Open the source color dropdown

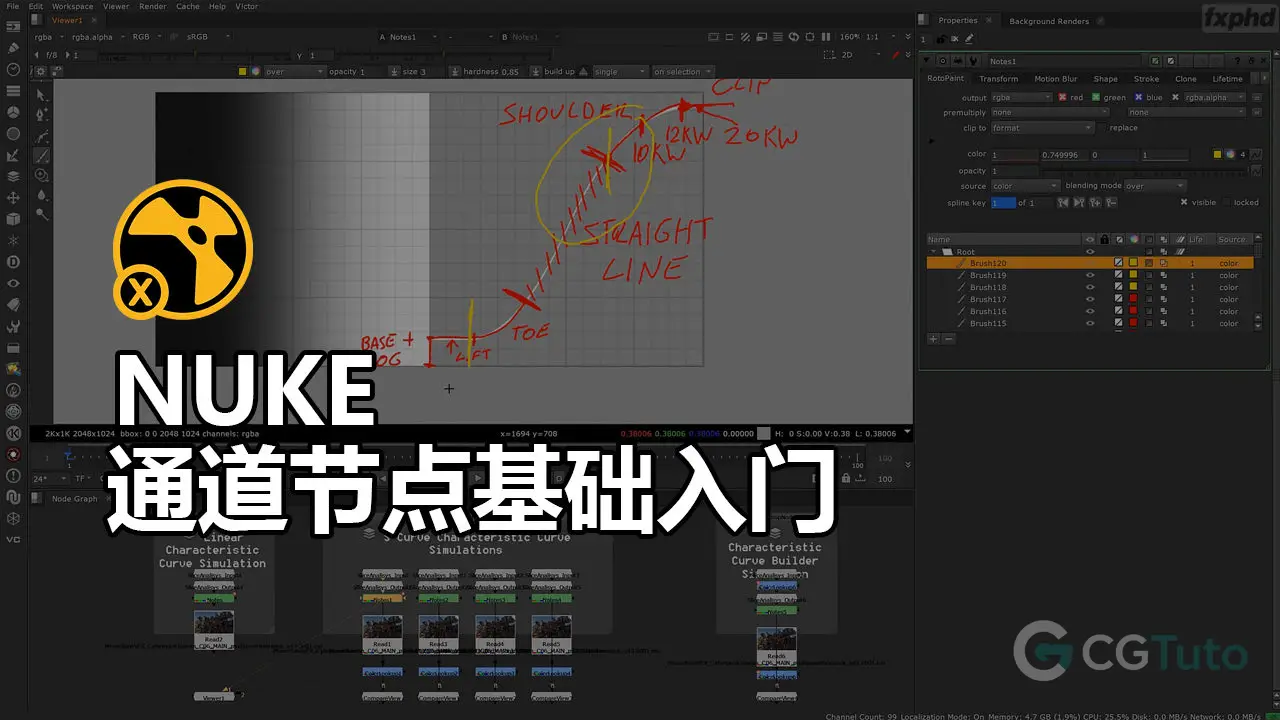[1025, 186]
